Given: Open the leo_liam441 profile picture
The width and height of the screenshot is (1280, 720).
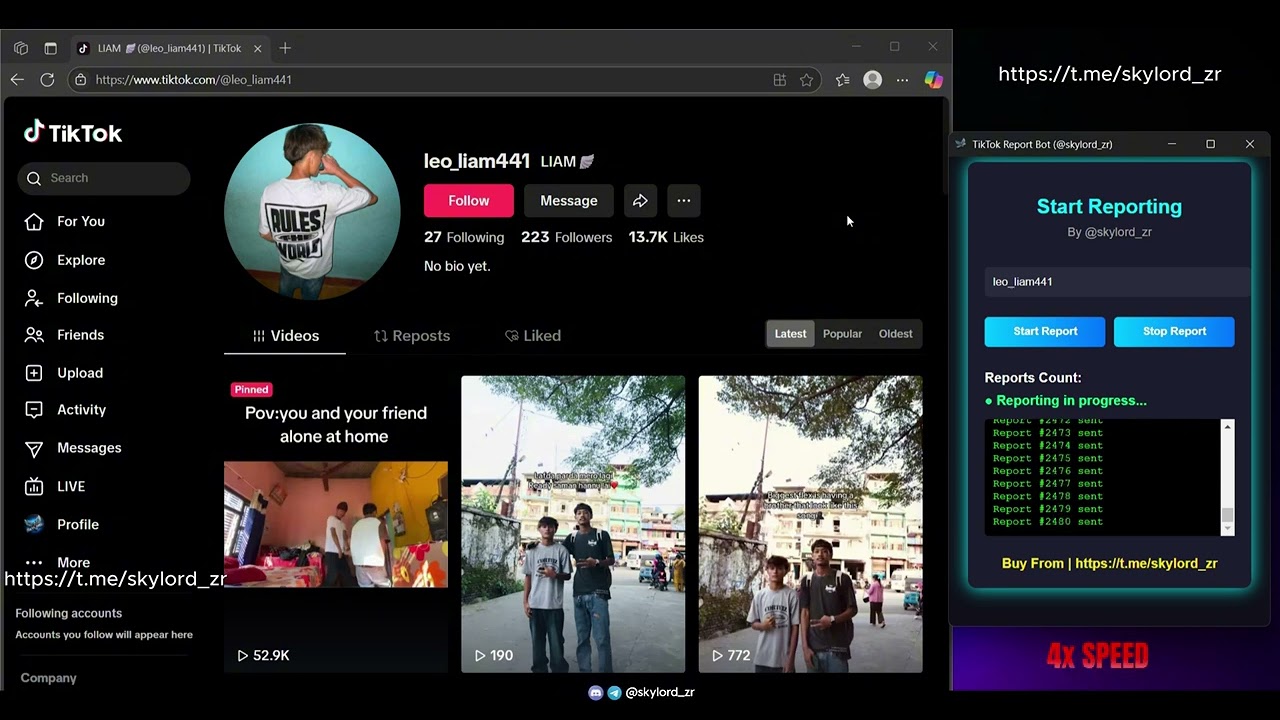Looking at the screenshot, I should tap(312, 211).
